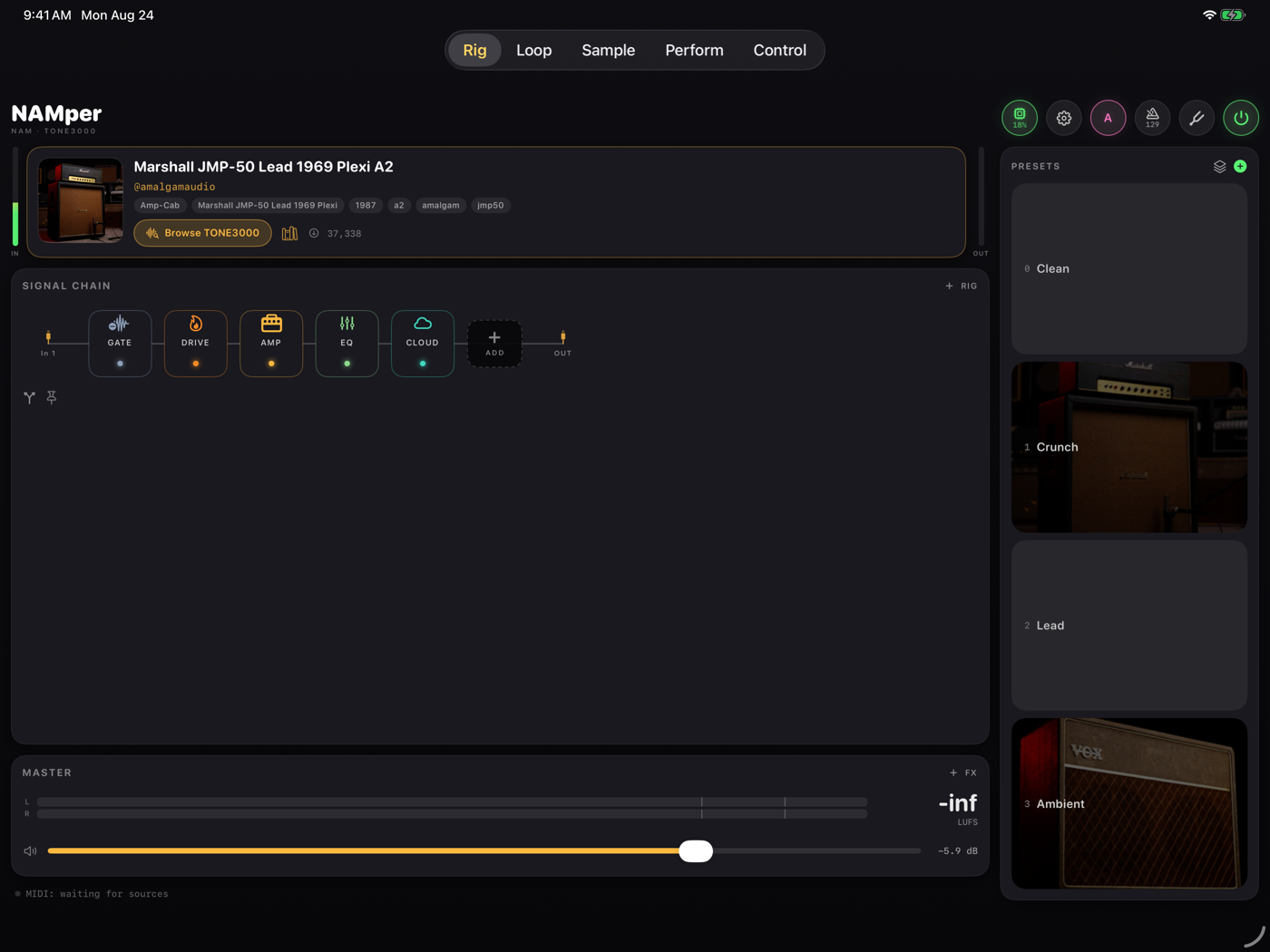Click the Marshall amp thumbnail

pos(81,200)
